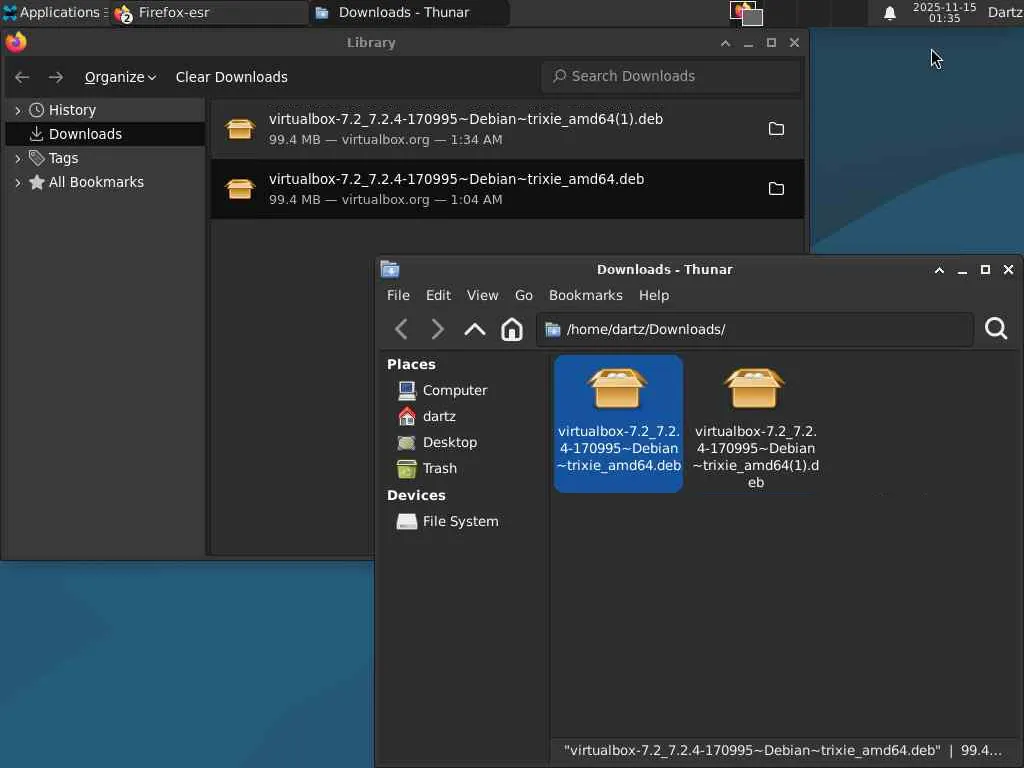Image resolution: width=1024 pixels, height=768 pixels.
Task: Switch to Downloads - Thunar taskbar button
Action: click(409, 12)
